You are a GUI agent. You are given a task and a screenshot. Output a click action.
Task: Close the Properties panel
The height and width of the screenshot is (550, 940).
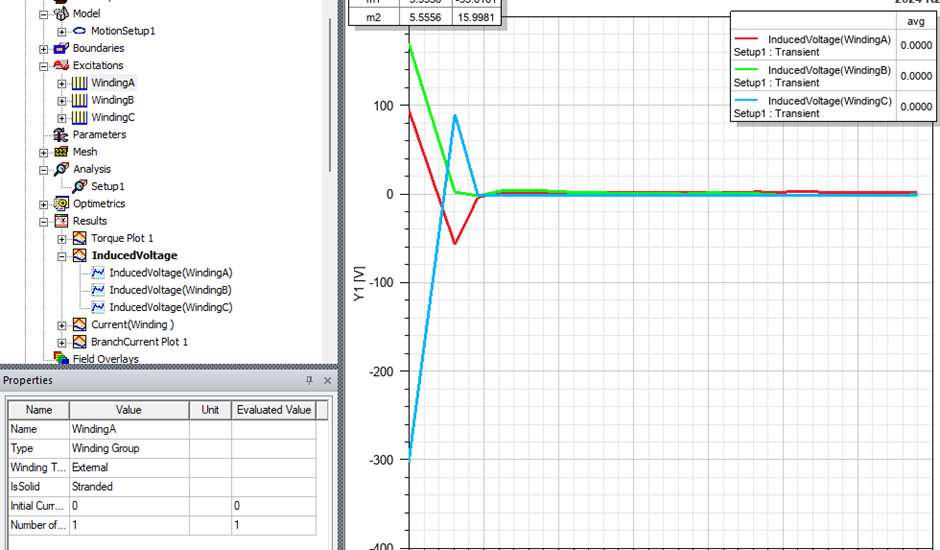point(327,381)
